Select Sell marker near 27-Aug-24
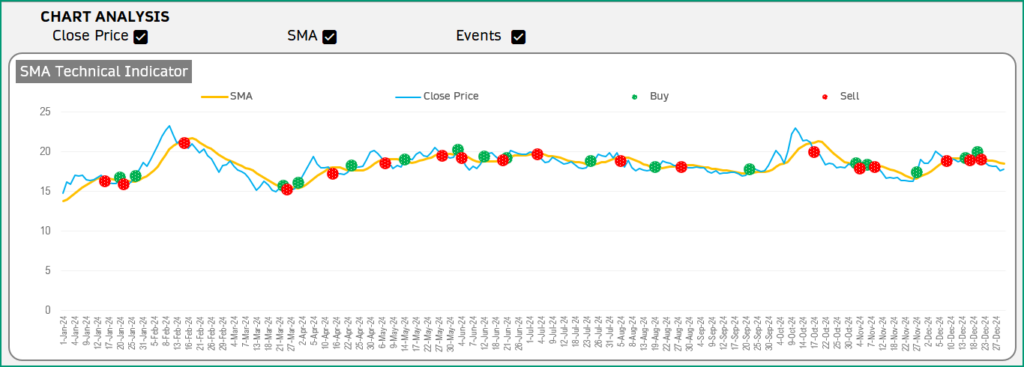The width and height of the screenshot is (1024, 367). tap(681, 167)
